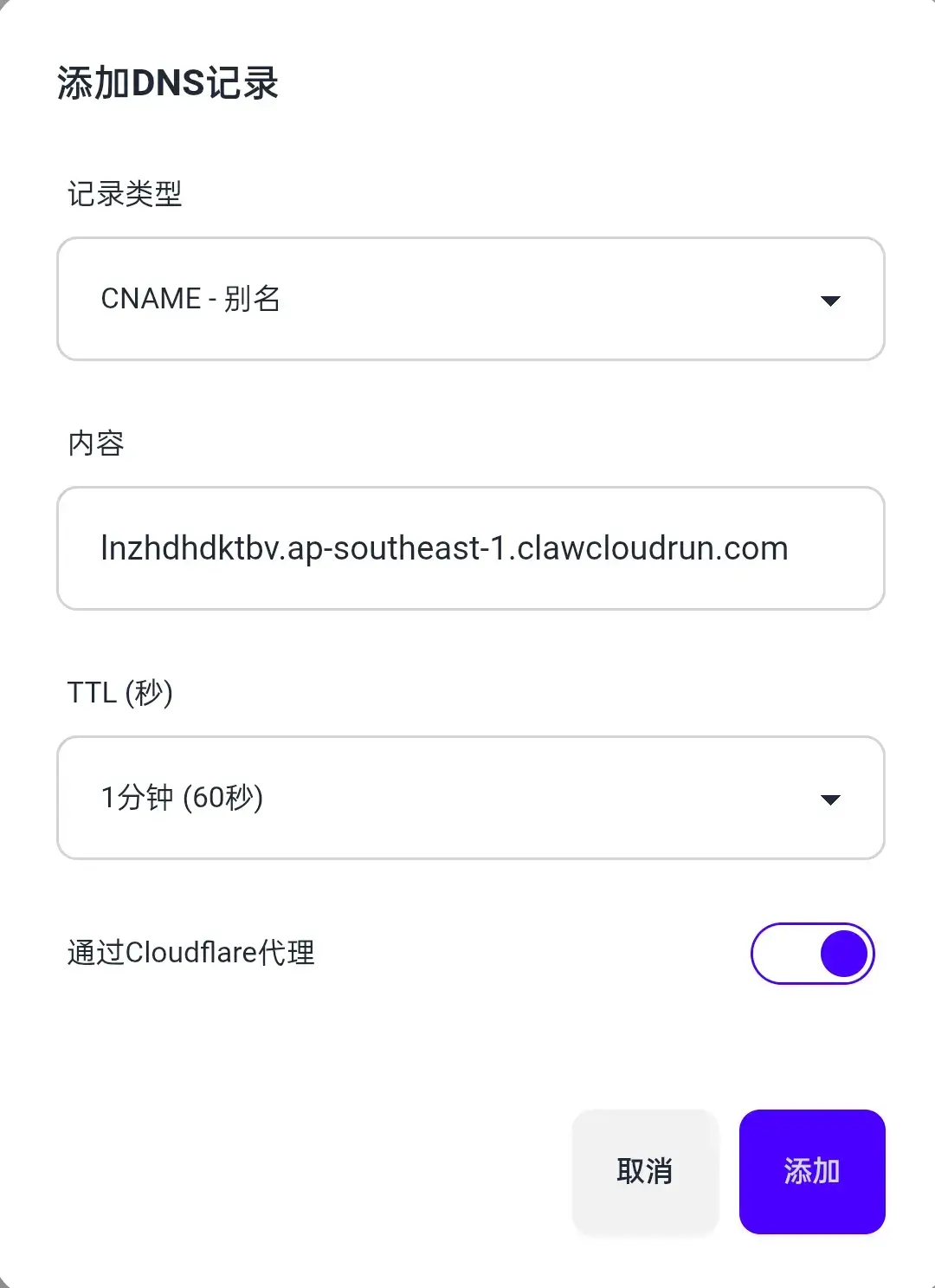Click the TTL dropdown caret icon

830,799
